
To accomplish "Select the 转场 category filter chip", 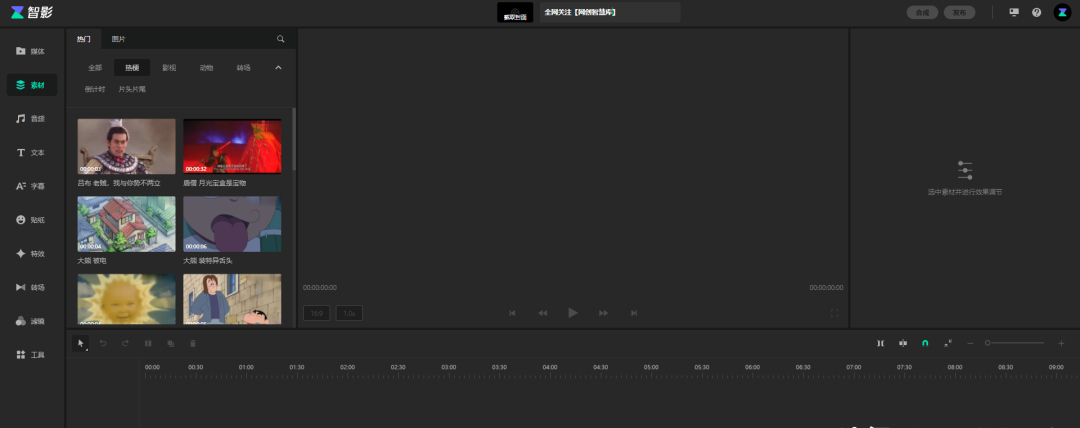I will pos(244,68).
